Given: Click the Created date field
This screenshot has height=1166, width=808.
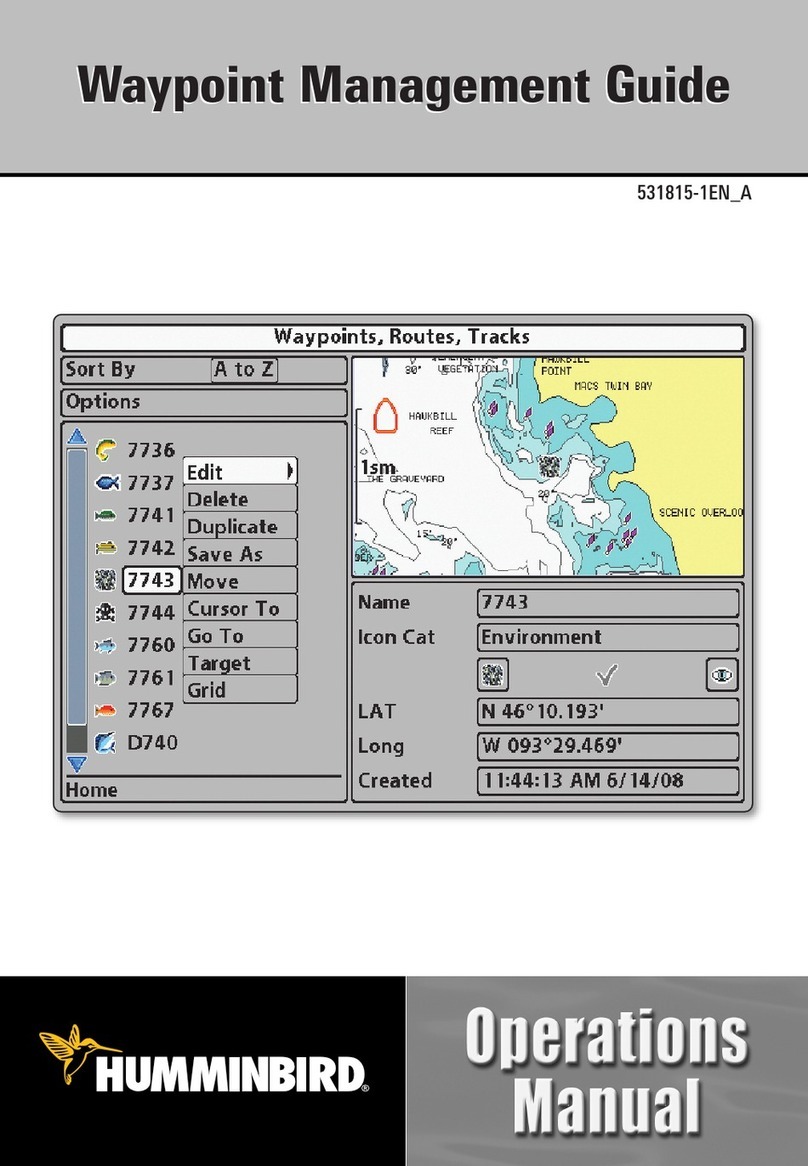Looking at the screenshot, I should (608, 781).
